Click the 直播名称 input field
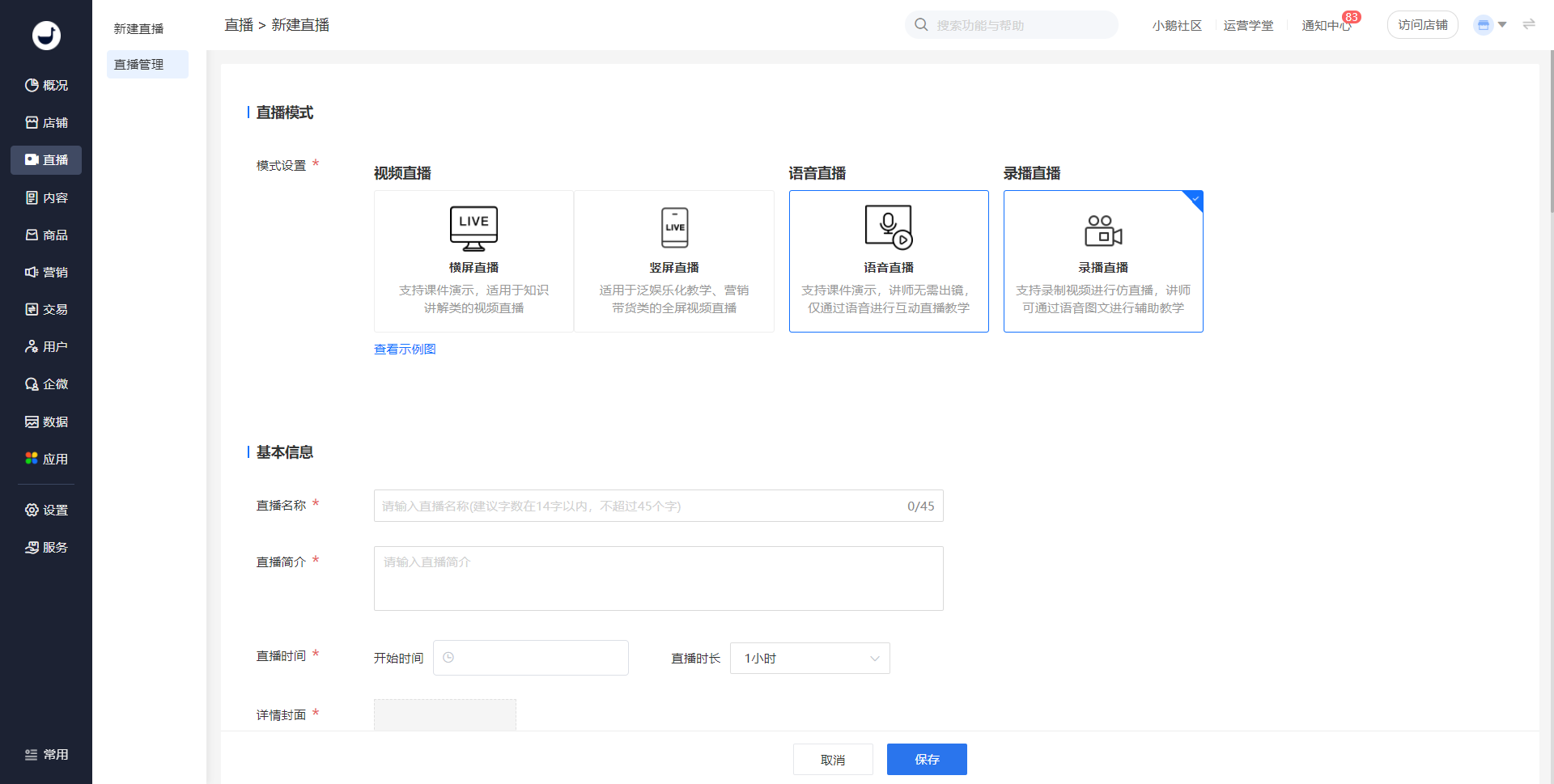This screenshot has width=1554, height=784. tap(639, 506)
